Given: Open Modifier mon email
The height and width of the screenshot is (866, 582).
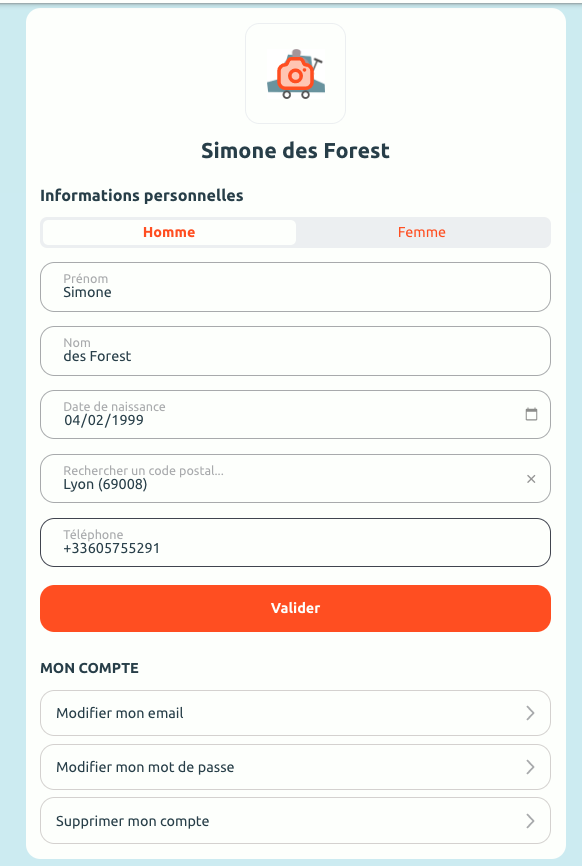Looking at the screenshot, I should 295,713.
